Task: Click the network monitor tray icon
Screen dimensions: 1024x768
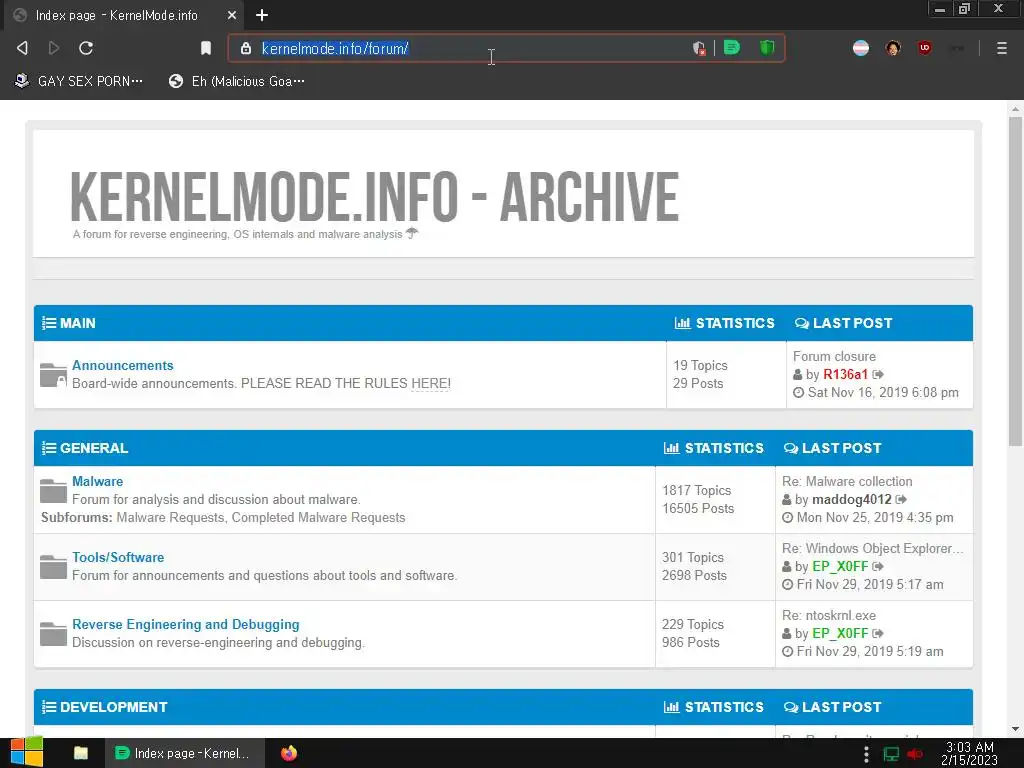Action: [x=891, y=754]
